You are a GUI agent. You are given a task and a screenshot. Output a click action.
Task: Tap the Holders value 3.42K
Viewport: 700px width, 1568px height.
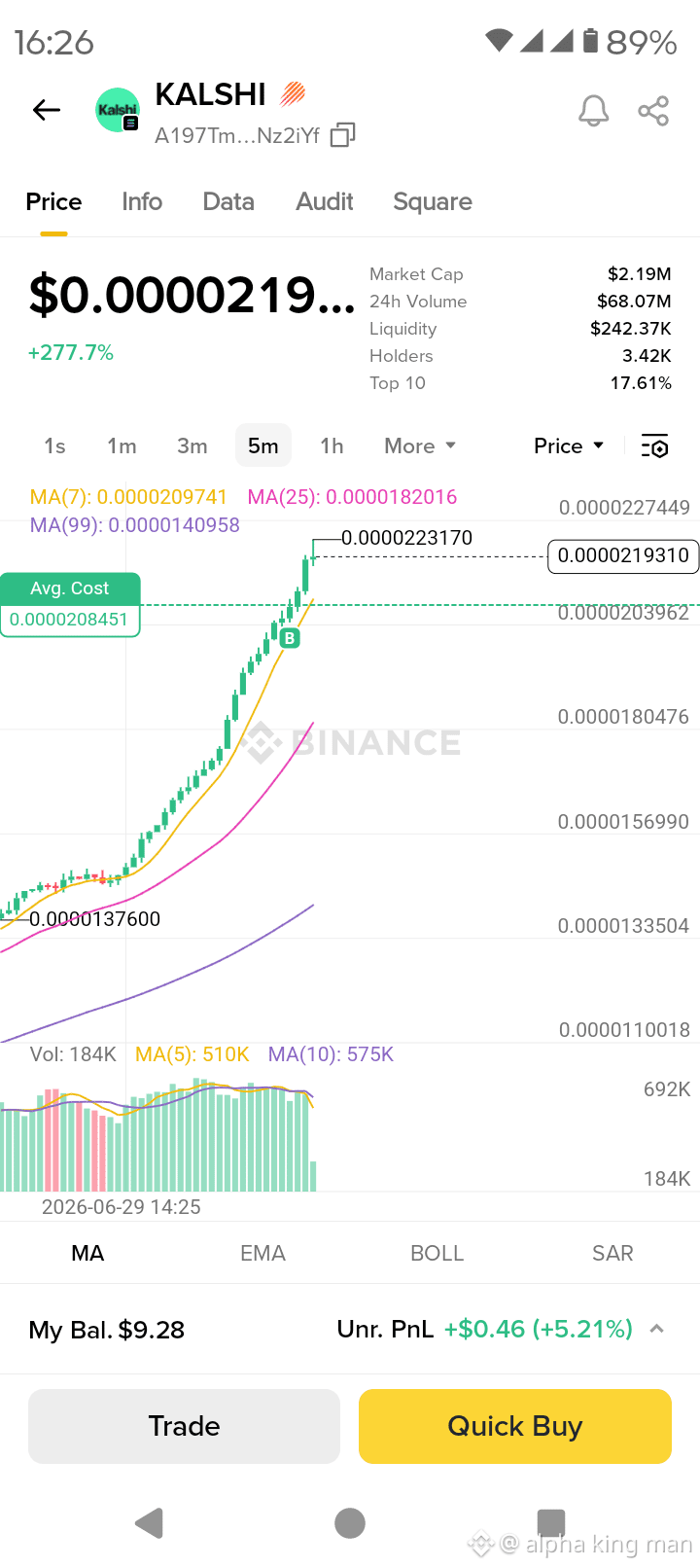[647, 356]
